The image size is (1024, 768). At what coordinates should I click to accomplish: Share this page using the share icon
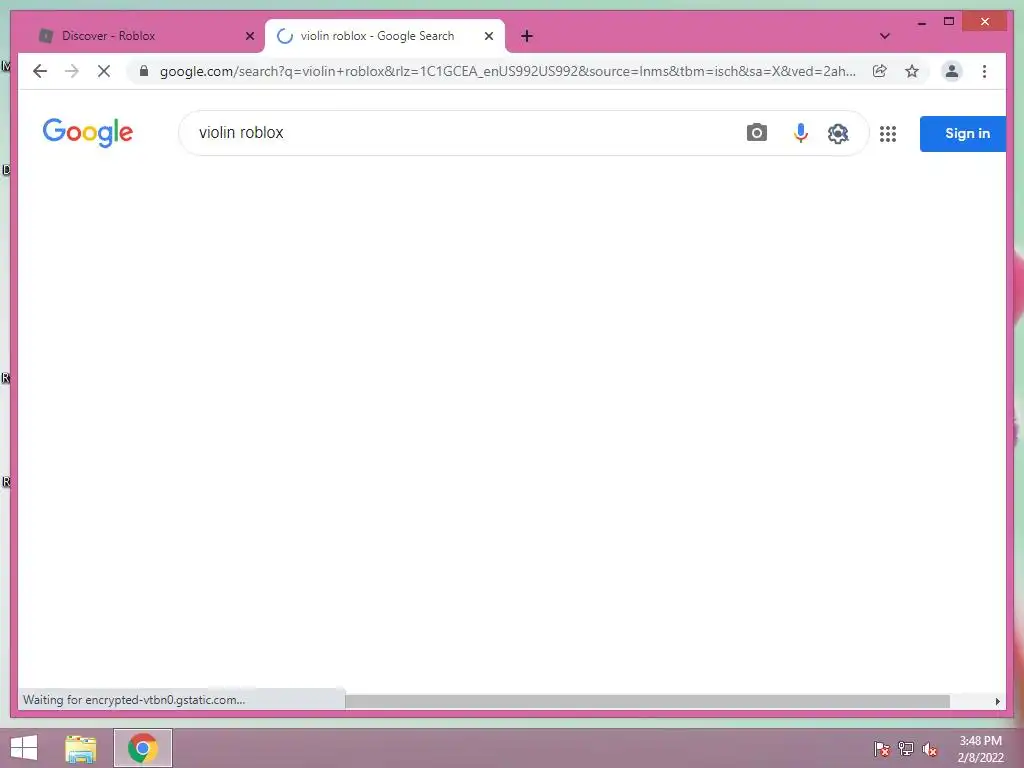pyautogui.click(x=880, y=71)
